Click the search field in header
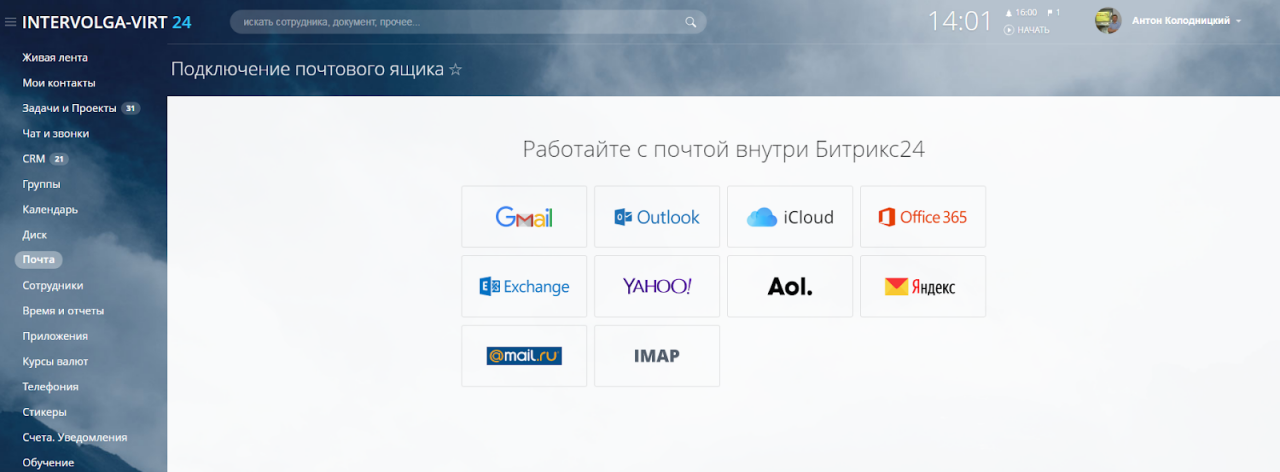Screen dimensions: 1280x472 [468, 21]
